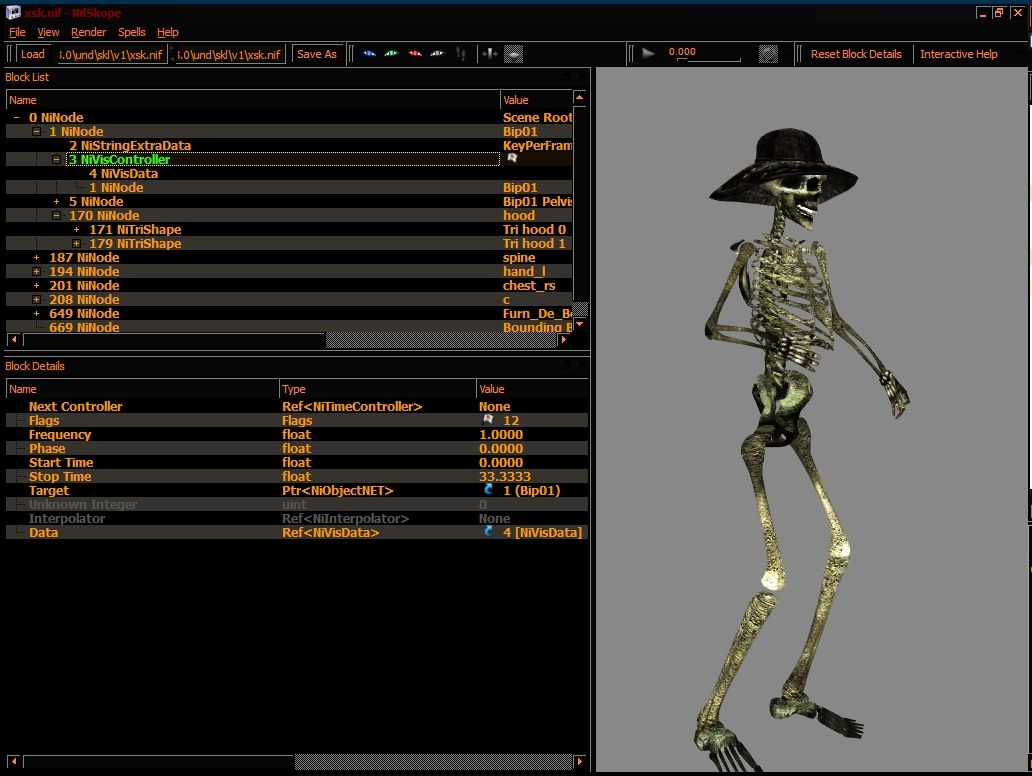Click the Value column header in Block List
The width and height of the screenshot is (1032, 776).
pos(536,100)
